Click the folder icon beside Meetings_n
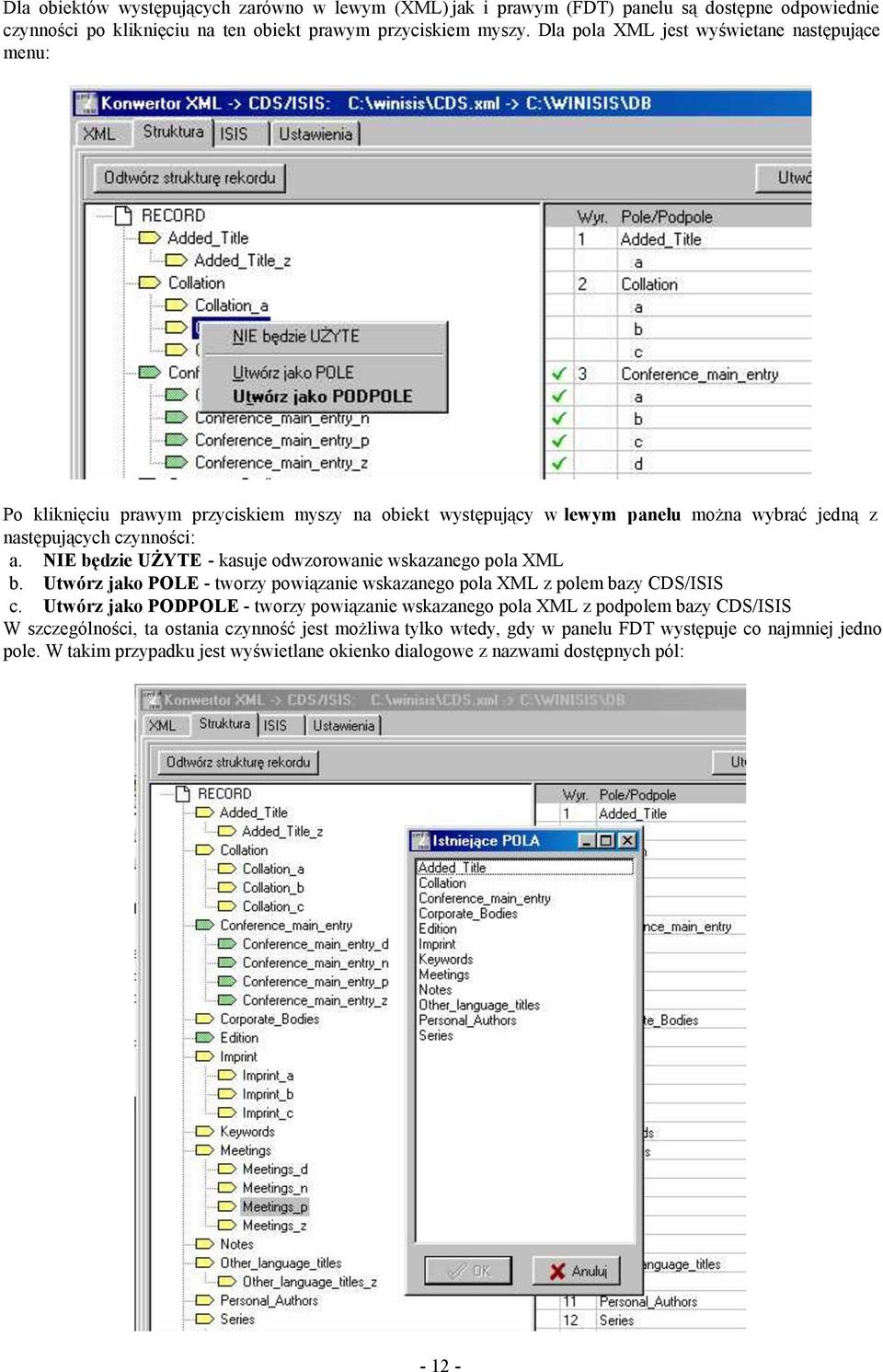 pos(226,1188)
